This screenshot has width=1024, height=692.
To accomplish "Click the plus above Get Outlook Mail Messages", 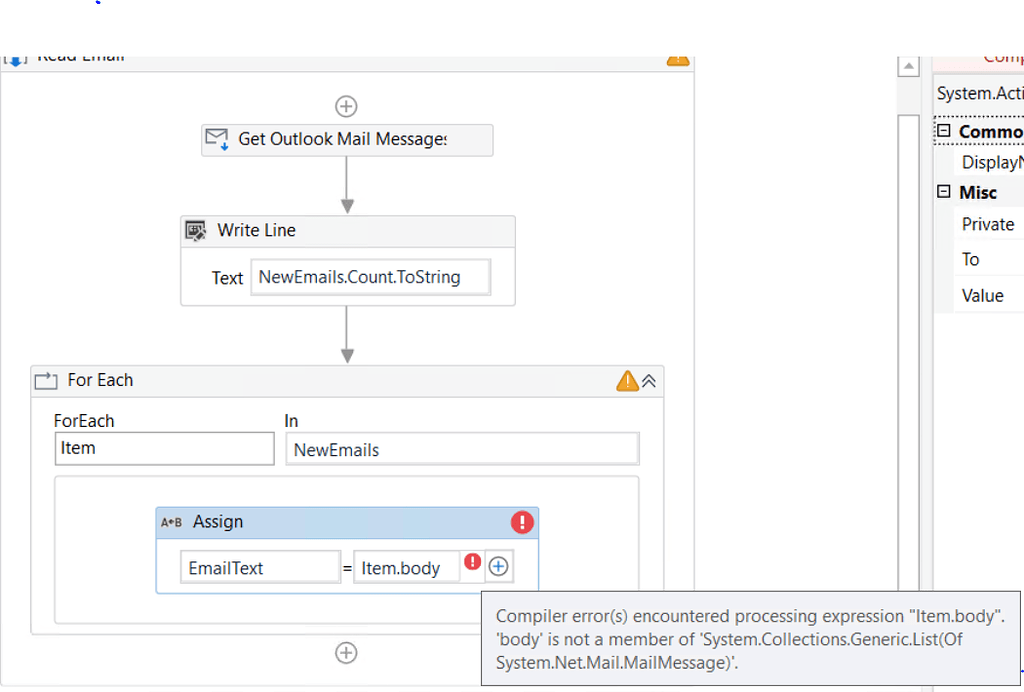I will [x=346, y=106].
